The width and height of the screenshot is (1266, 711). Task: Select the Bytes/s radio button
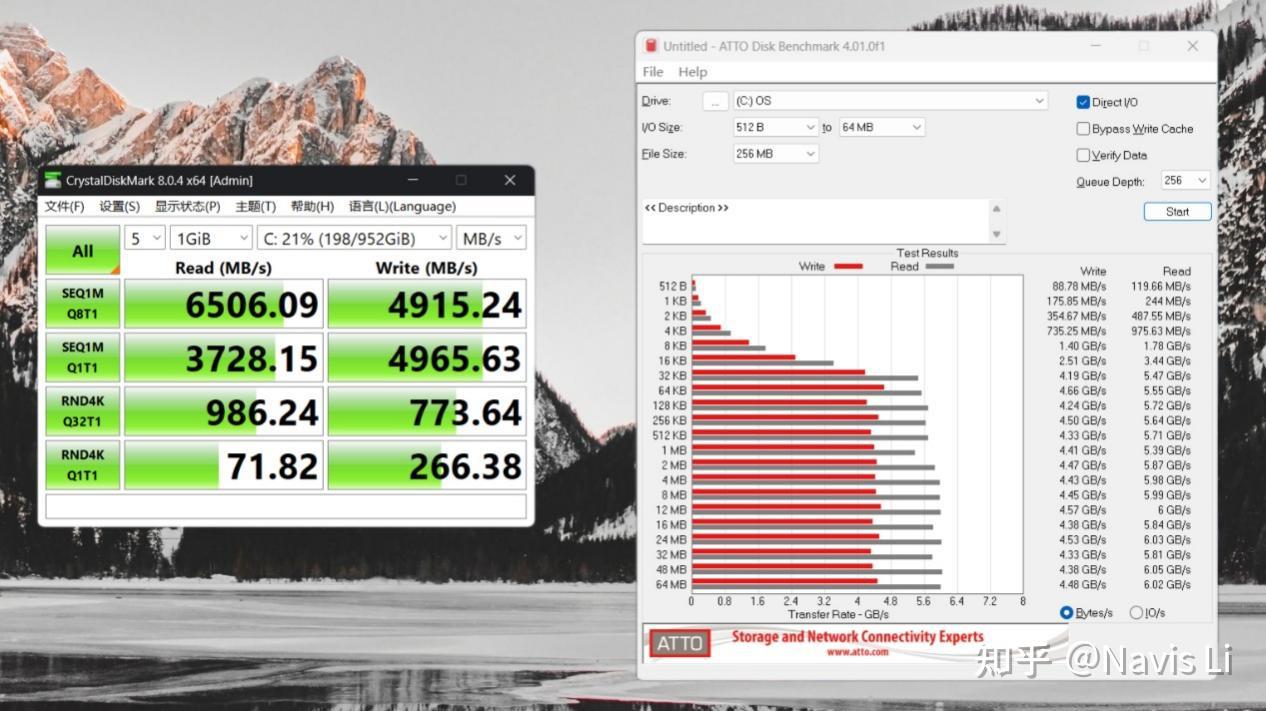(1066, 613)
